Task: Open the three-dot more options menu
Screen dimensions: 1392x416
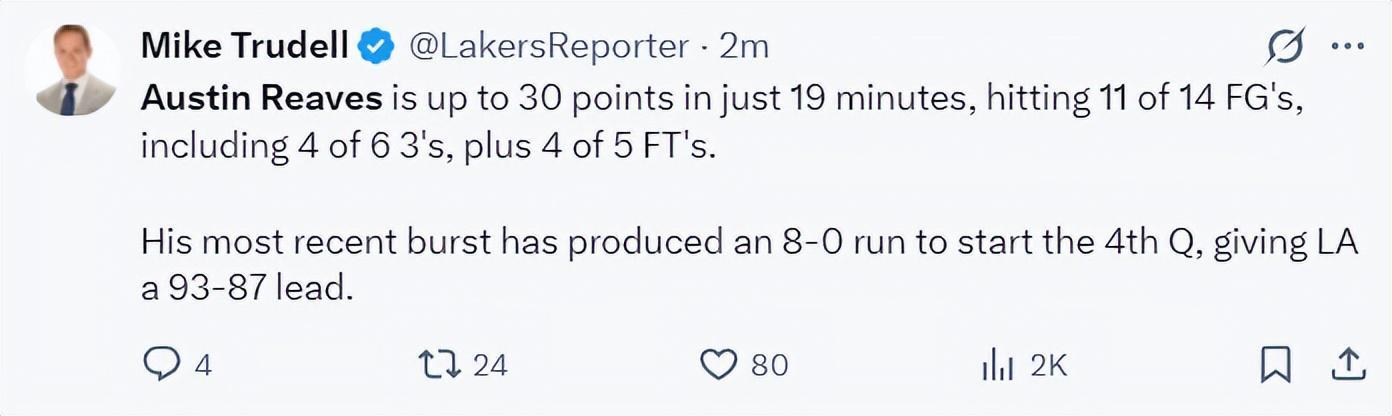Action: (x=1346, y=46)
